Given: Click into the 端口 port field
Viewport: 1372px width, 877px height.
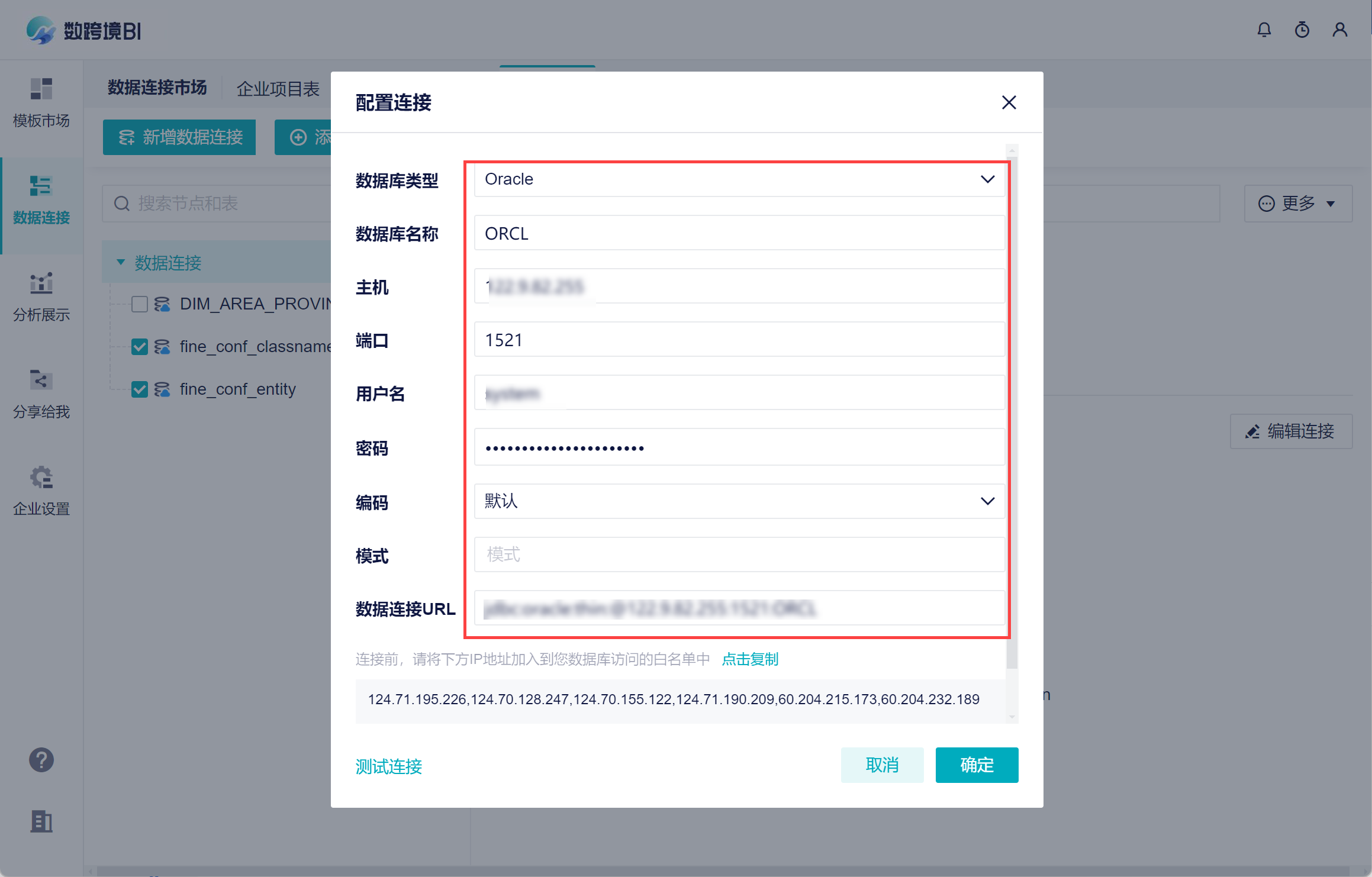Looking at the screenshot, I should coord(739,340).
